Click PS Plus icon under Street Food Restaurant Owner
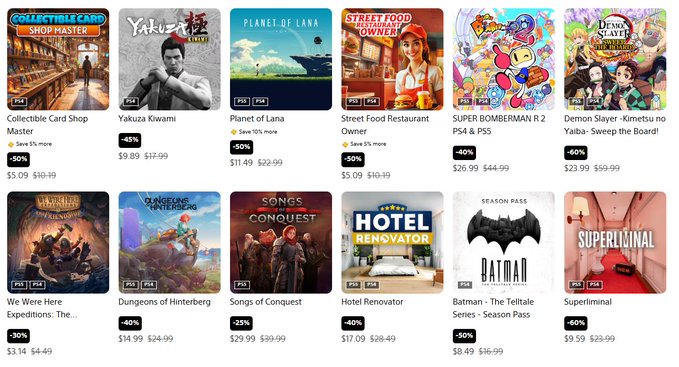Viewport: 679px width, 367px height. point(345,144)
